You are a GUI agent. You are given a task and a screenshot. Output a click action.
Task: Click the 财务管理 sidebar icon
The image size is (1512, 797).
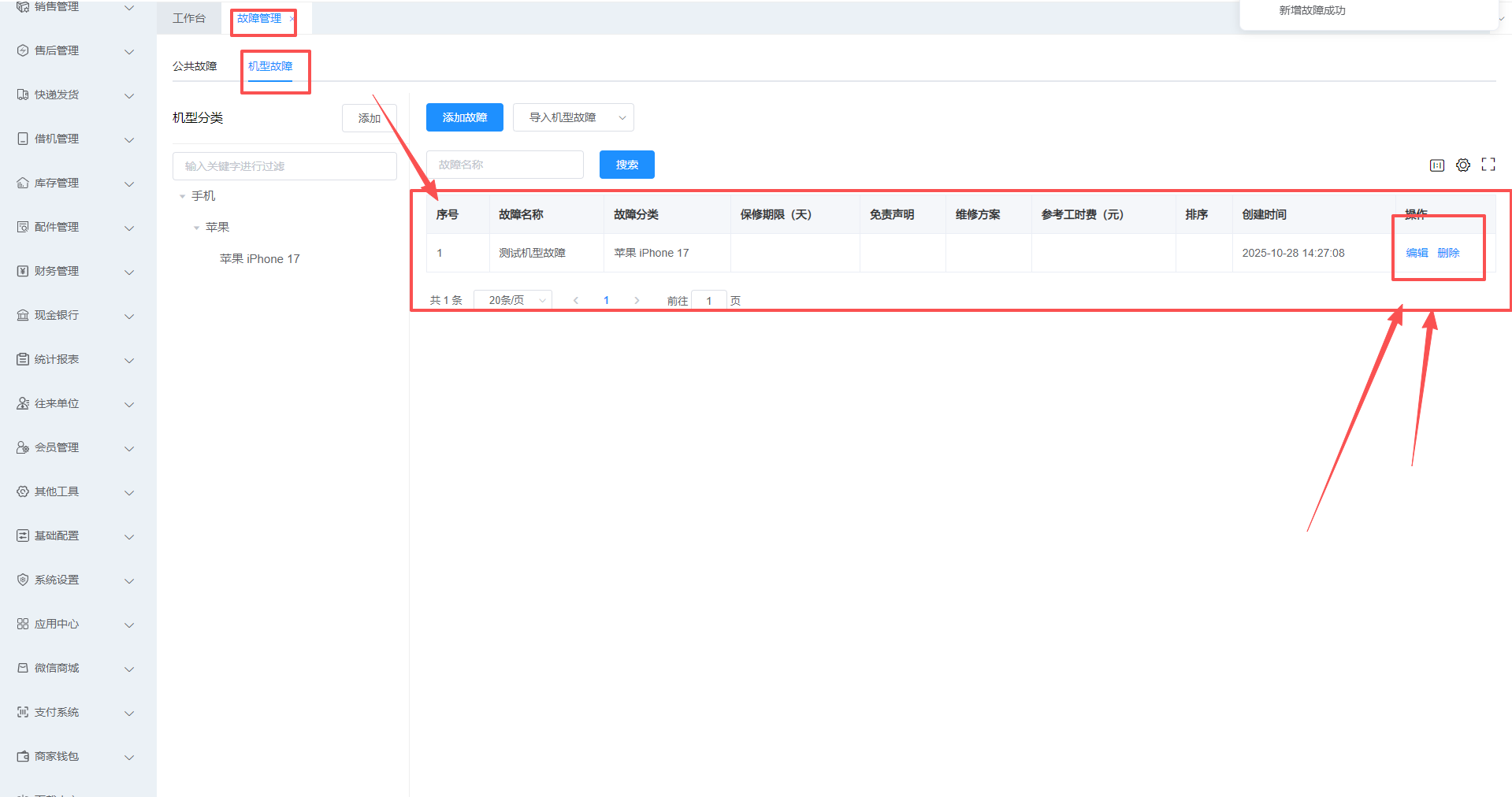coord(23,271)
